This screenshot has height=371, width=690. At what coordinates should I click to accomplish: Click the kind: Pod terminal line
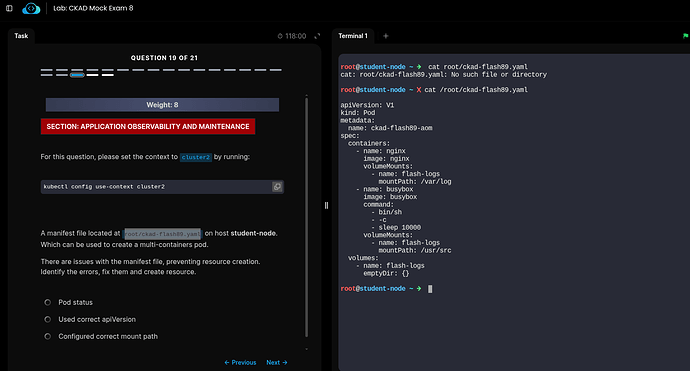point(358,113)
